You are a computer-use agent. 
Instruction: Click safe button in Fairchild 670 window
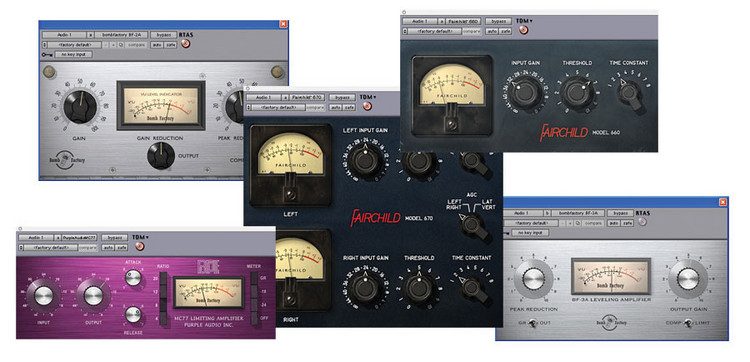point(349,107)
